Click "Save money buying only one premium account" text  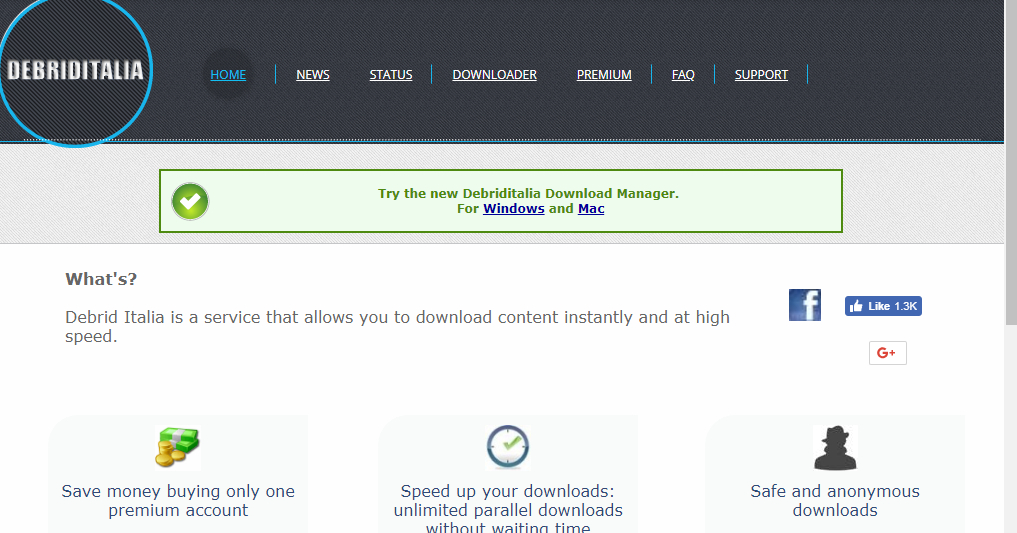(178, 501)
